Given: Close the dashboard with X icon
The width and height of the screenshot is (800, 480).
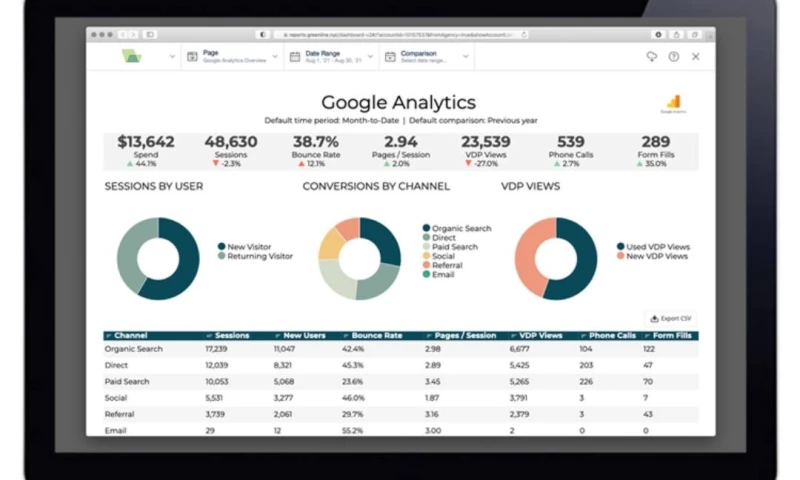Looking at the screenshot, I should [x=695, y=57].
